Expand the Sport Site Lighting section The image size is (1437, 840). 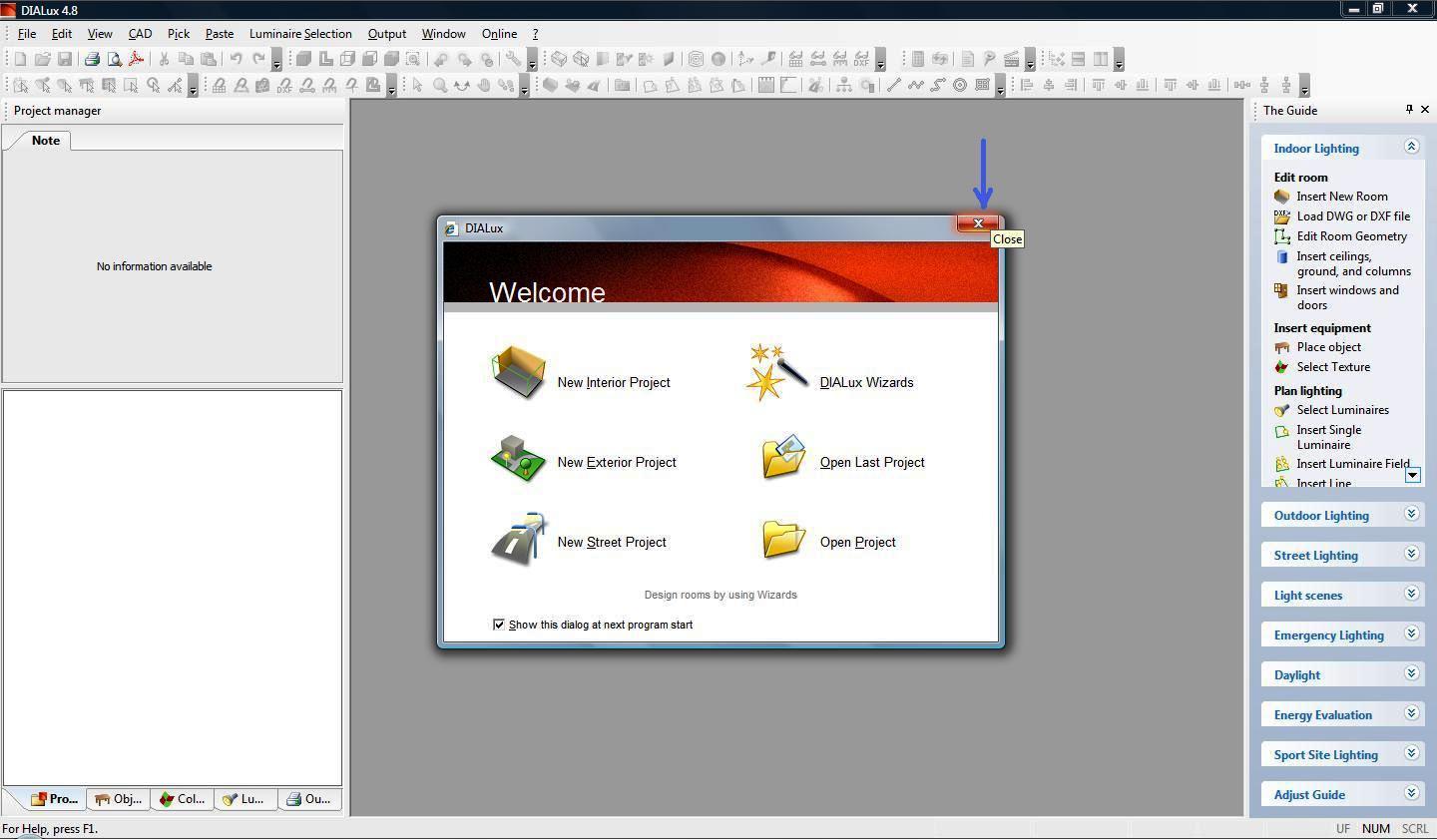[x=1411, y=753]
